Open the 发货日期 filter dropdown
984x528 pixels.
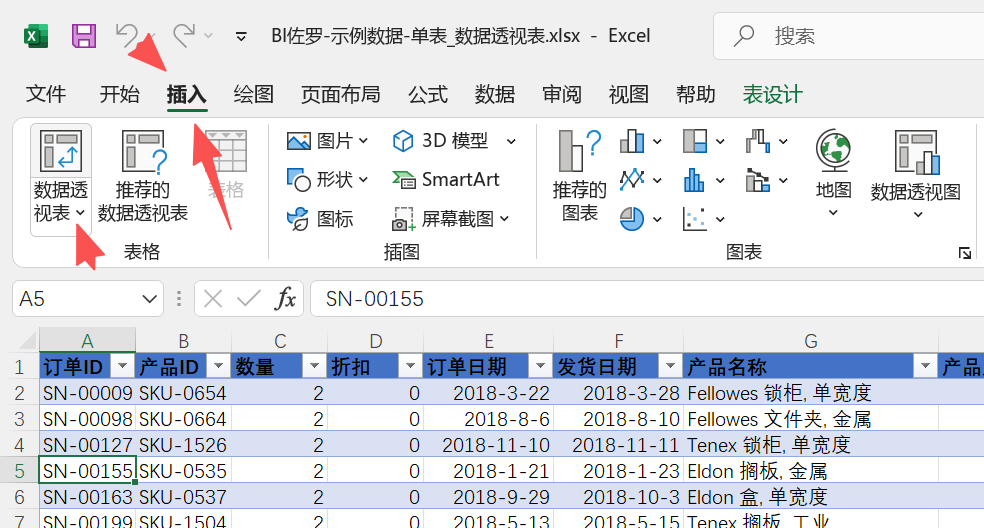670,365
